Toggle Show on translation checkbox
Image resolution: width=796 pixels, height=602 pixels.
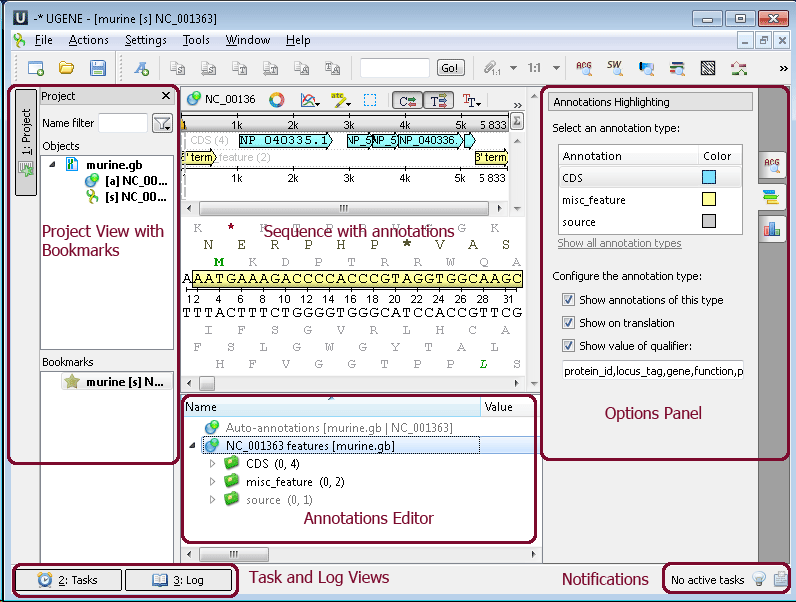point(568,323)
